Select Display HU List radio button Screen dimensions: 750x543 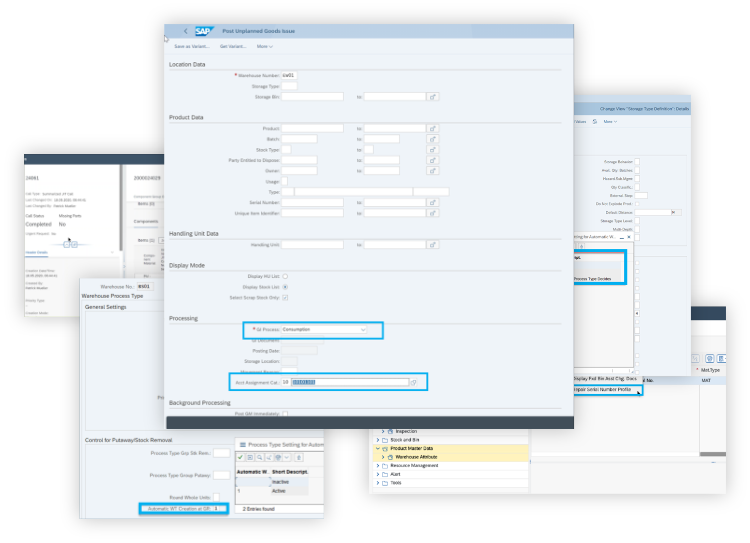(285, 277)
